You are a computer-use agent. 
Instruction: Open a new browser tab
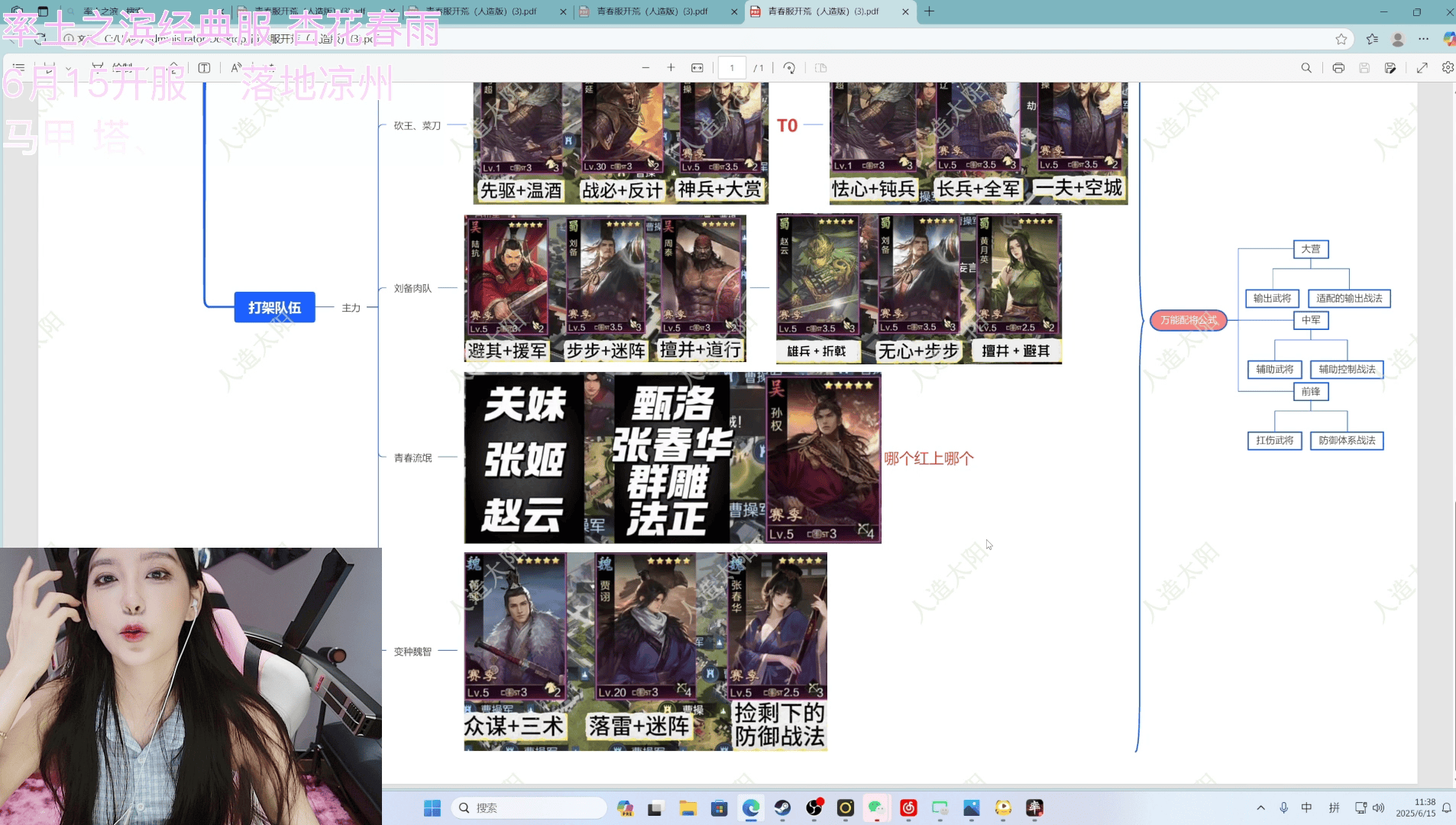point(929,11)
